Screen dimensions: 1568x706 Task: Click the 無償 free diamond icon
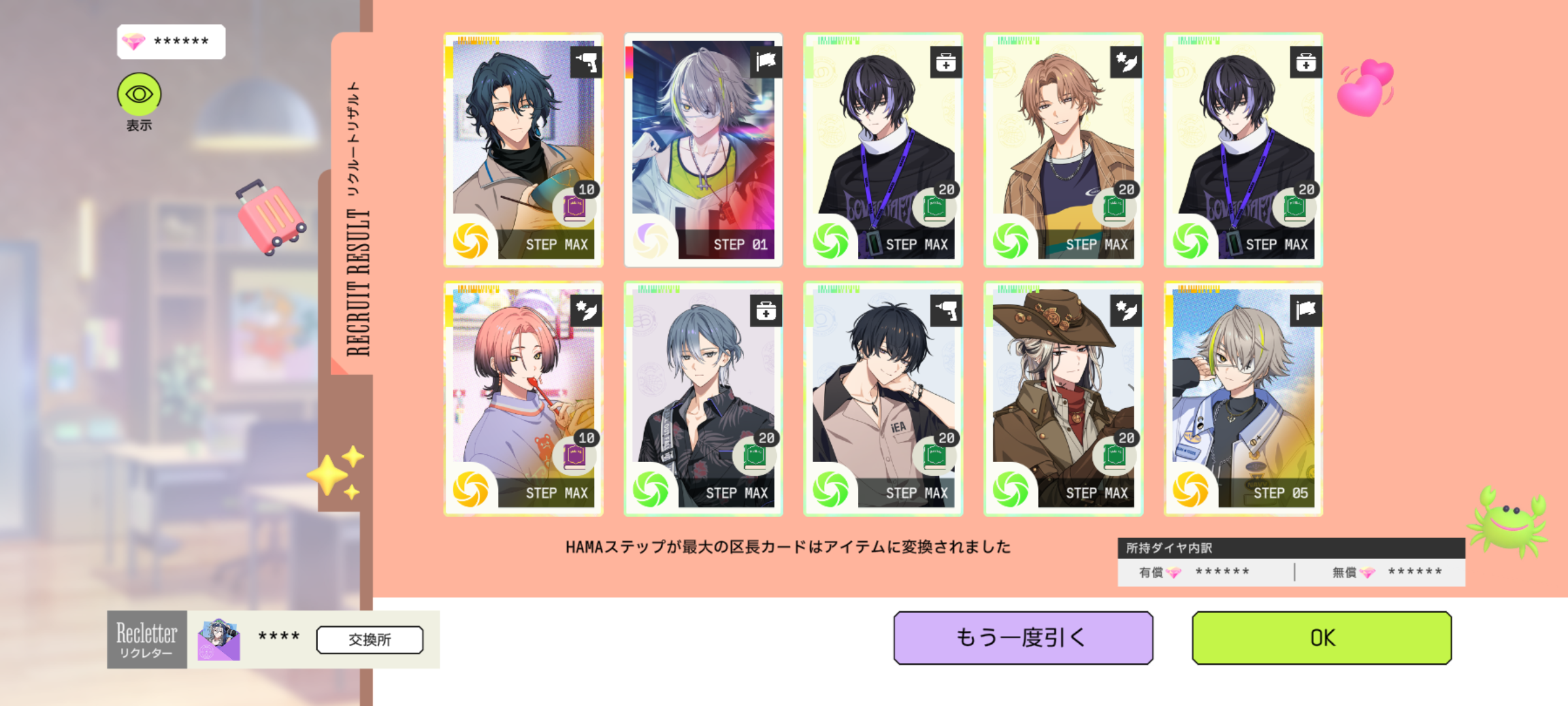[x=1367, y=573]
